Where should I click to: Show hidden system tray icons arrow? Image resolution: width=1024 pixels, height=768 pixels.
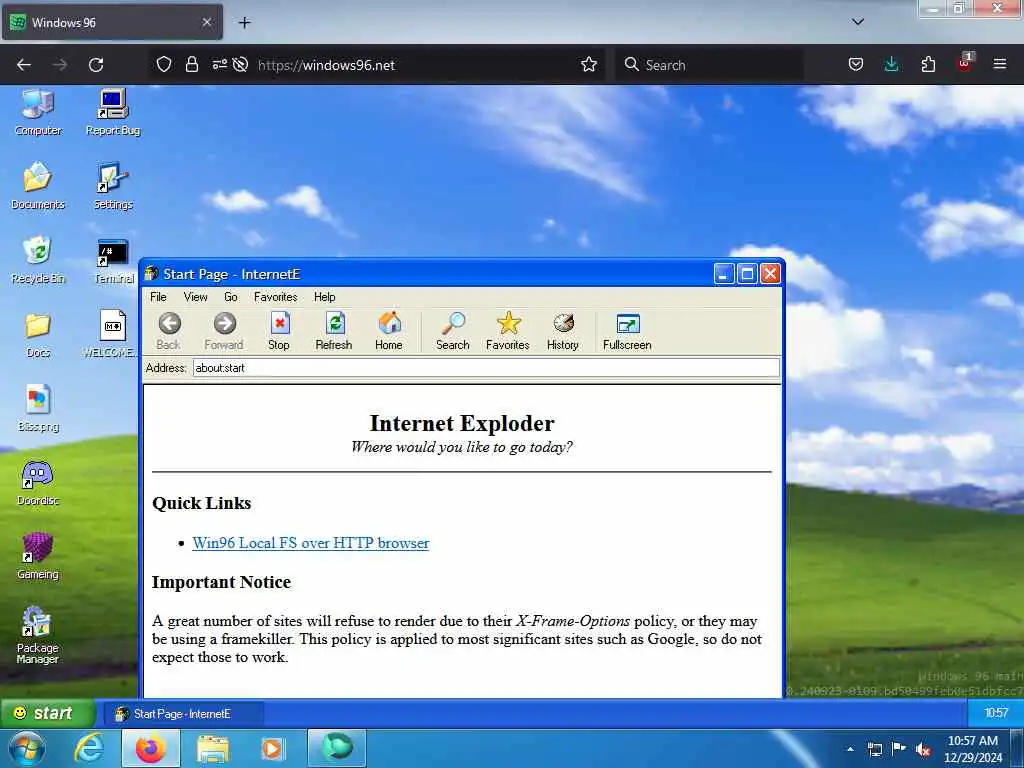pyautogui.click(x=850, y=749)
